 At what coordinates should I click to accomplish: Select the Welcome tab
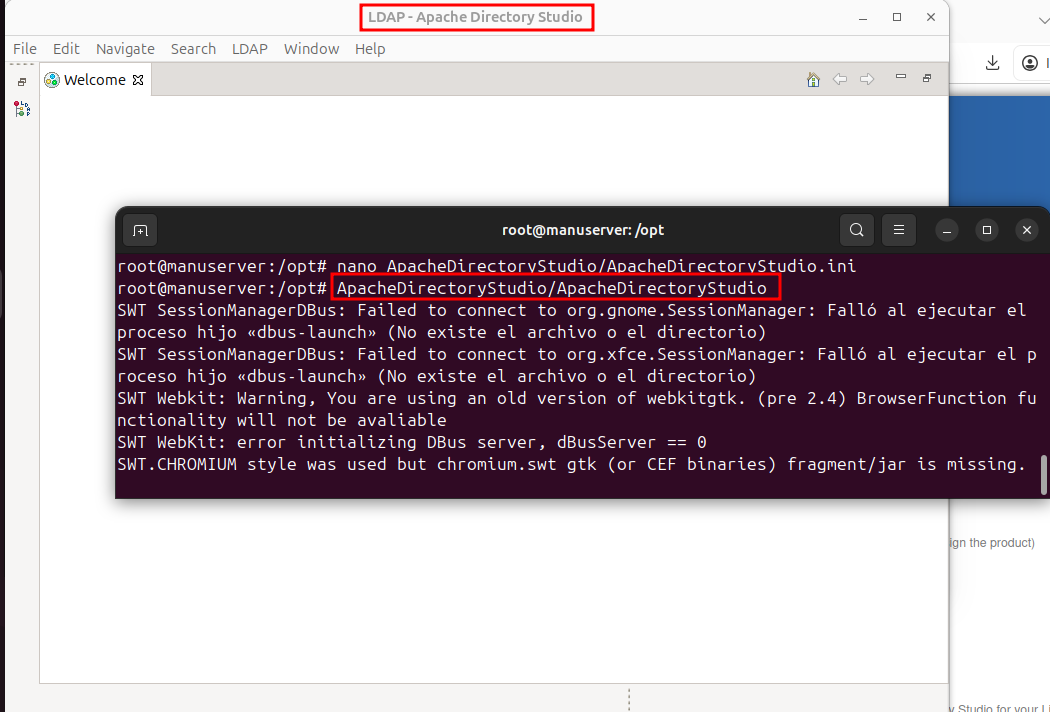click(93, 80)
